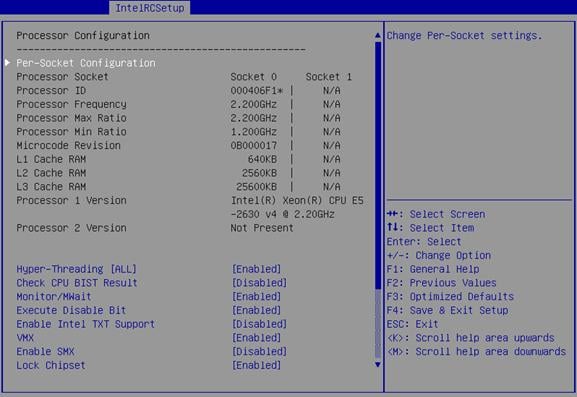Click the L2 Cache RAM 2560KB value
This screenshot has width=577, height=397.
(x=259, y=173)
